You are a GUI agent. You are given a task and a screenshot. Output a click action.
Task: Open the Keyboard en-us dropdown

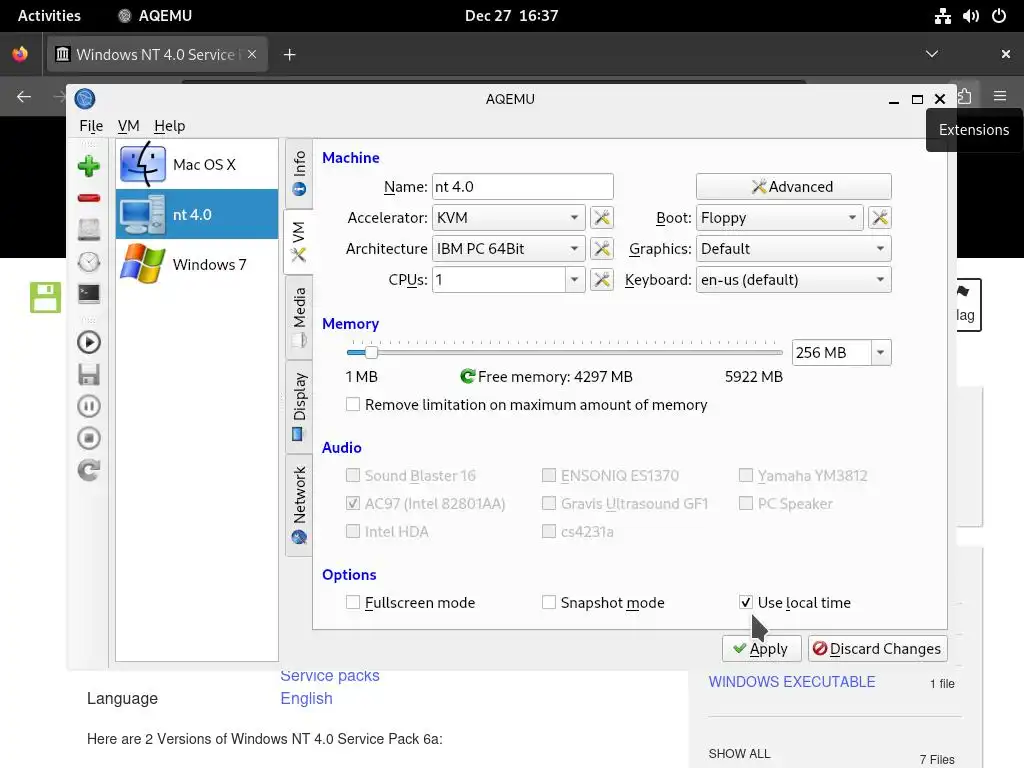pos(793,280)
